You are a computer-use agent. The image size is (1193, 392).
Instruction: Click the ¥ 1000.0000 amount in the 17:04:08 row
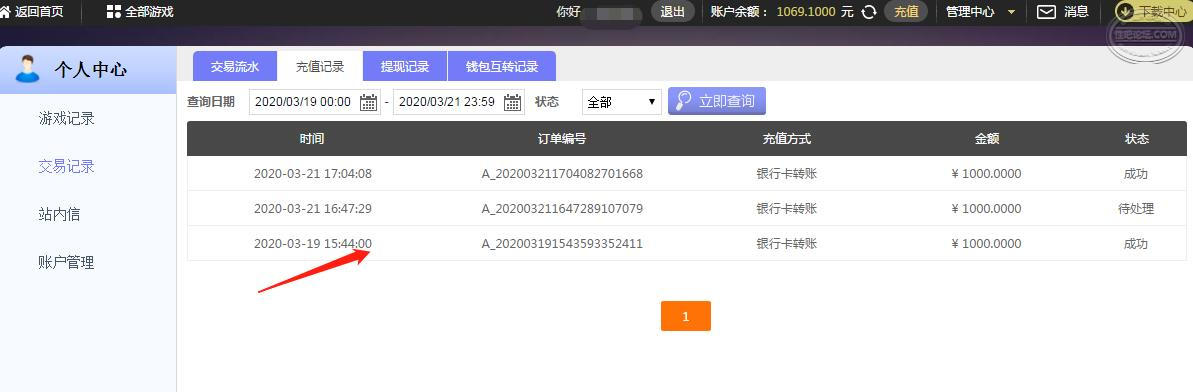click(x=986, y=174)
